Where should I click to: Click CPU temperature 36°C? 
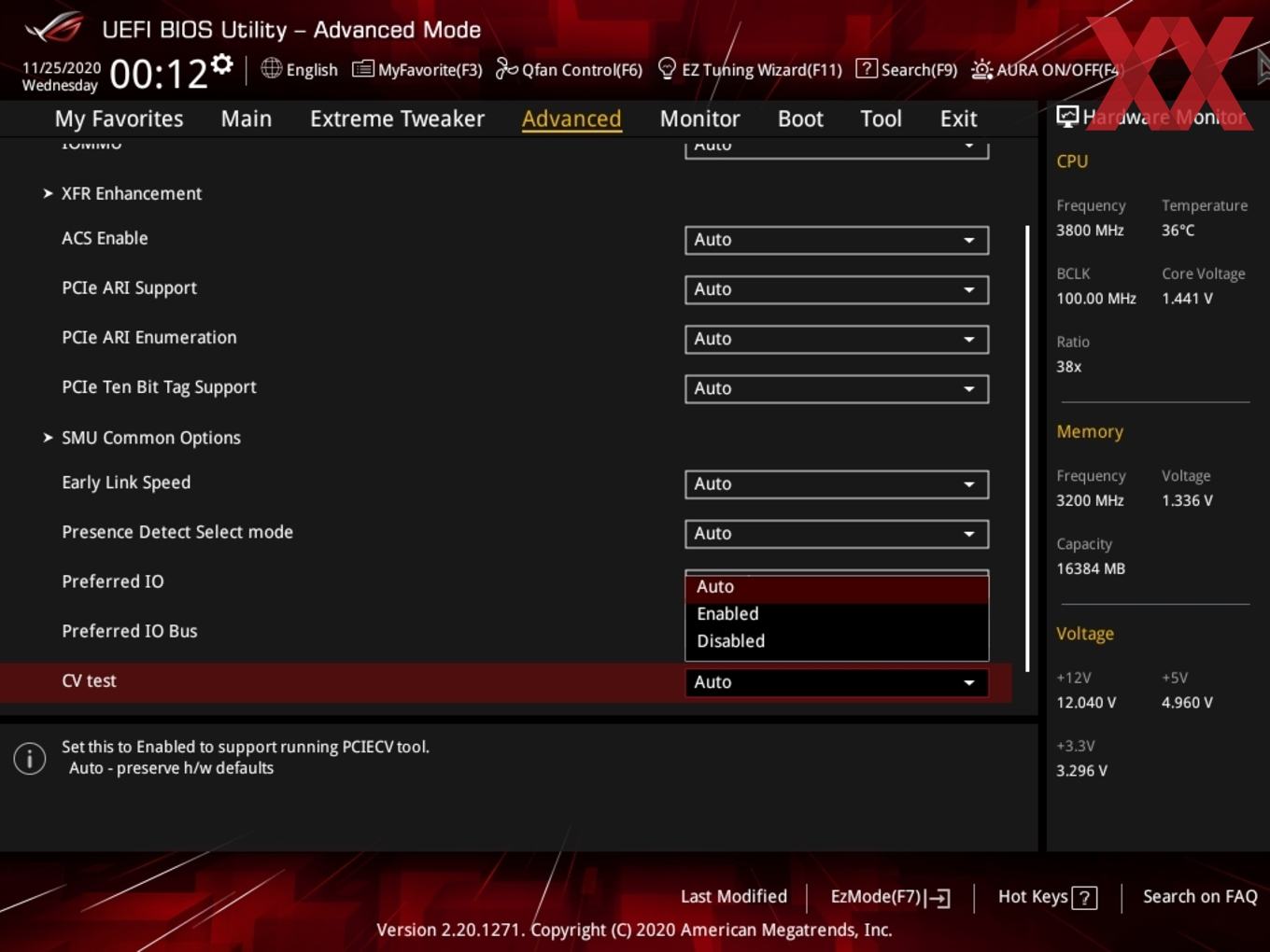[x=1178, y=231]
